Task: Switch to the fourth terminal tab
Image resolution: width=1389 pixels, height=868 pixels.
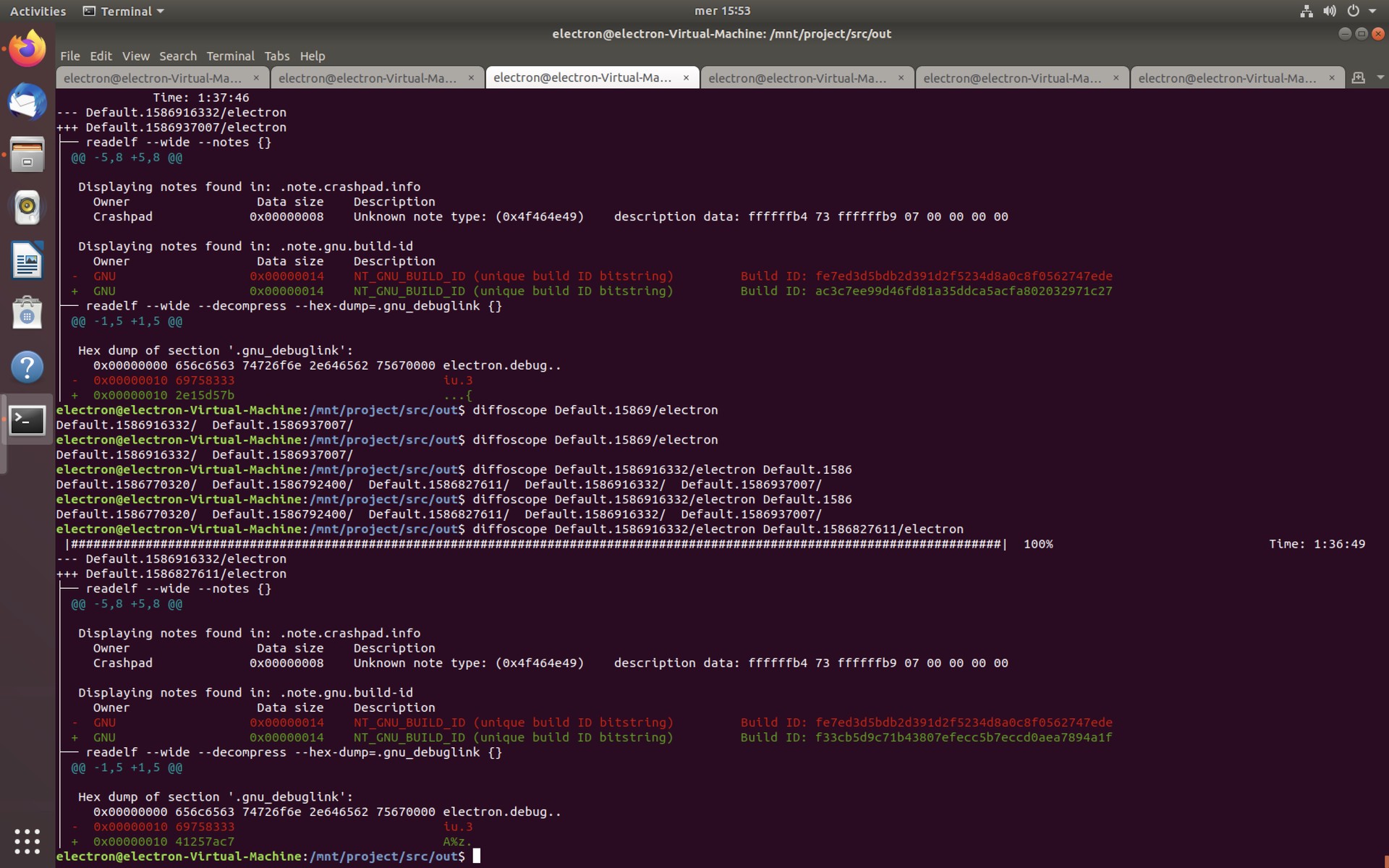Action: [x=807, y=77]
